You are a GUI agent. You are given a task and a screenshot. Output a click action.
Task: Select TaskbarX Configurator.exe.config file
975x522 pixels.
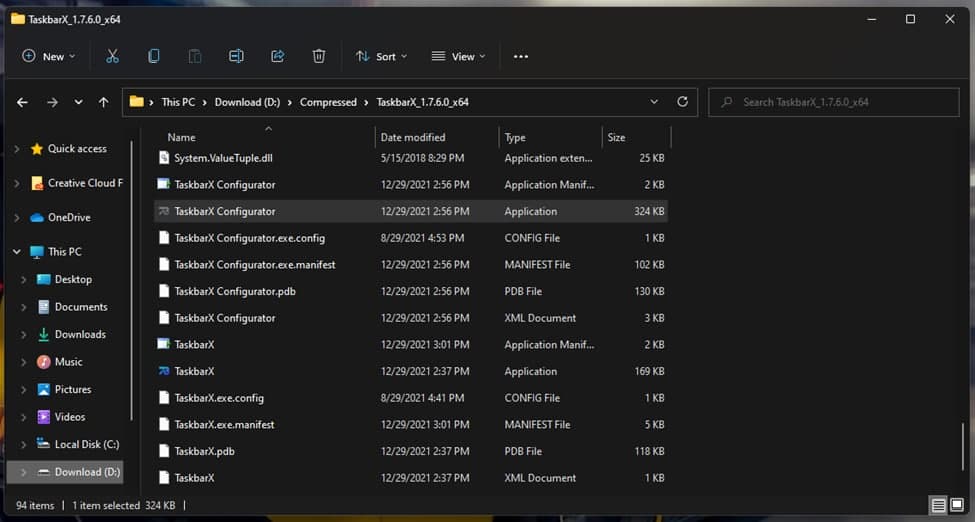tap(411, 238)
